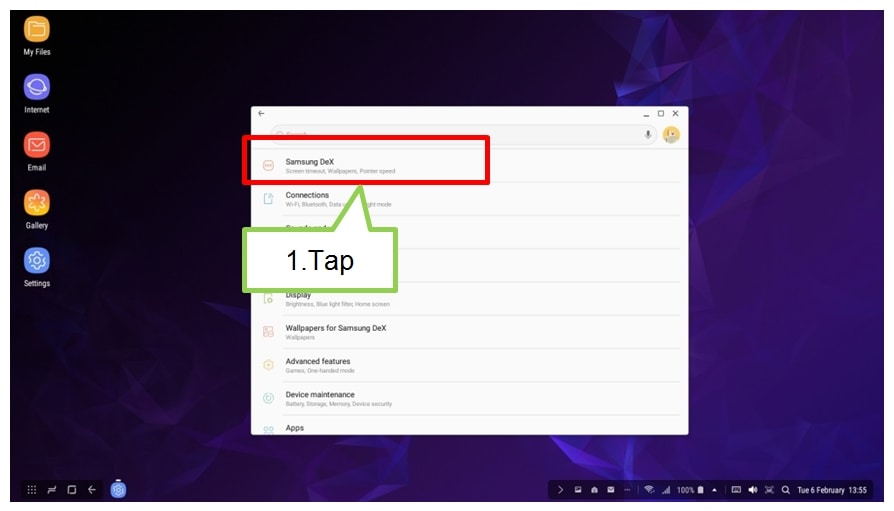Click the 100% battery indicator
This screenshot has width=894, height=511.
point(690,489)
